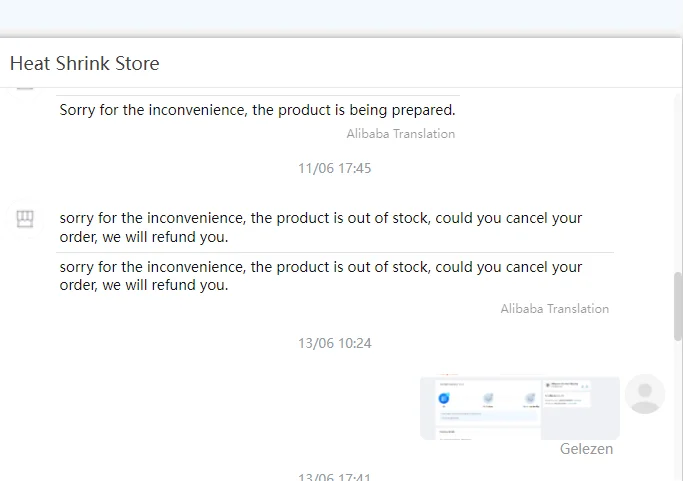This screenshot has width=683, height=481.
Task: Click the light blue strip above the chat header
Action: 341,18
